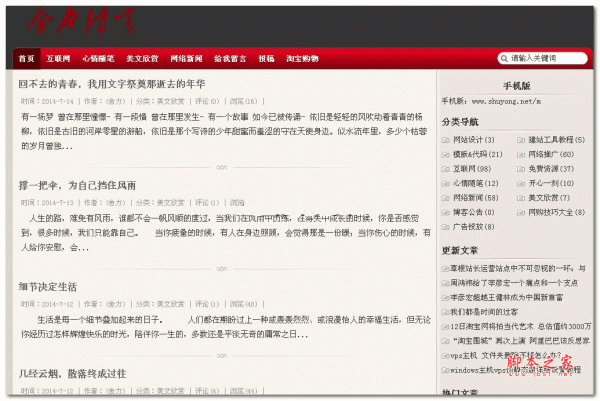Viewport: 600px width, 401px height.
Task: Click 评论 (0) on the first post
Action: pos(207,101)
